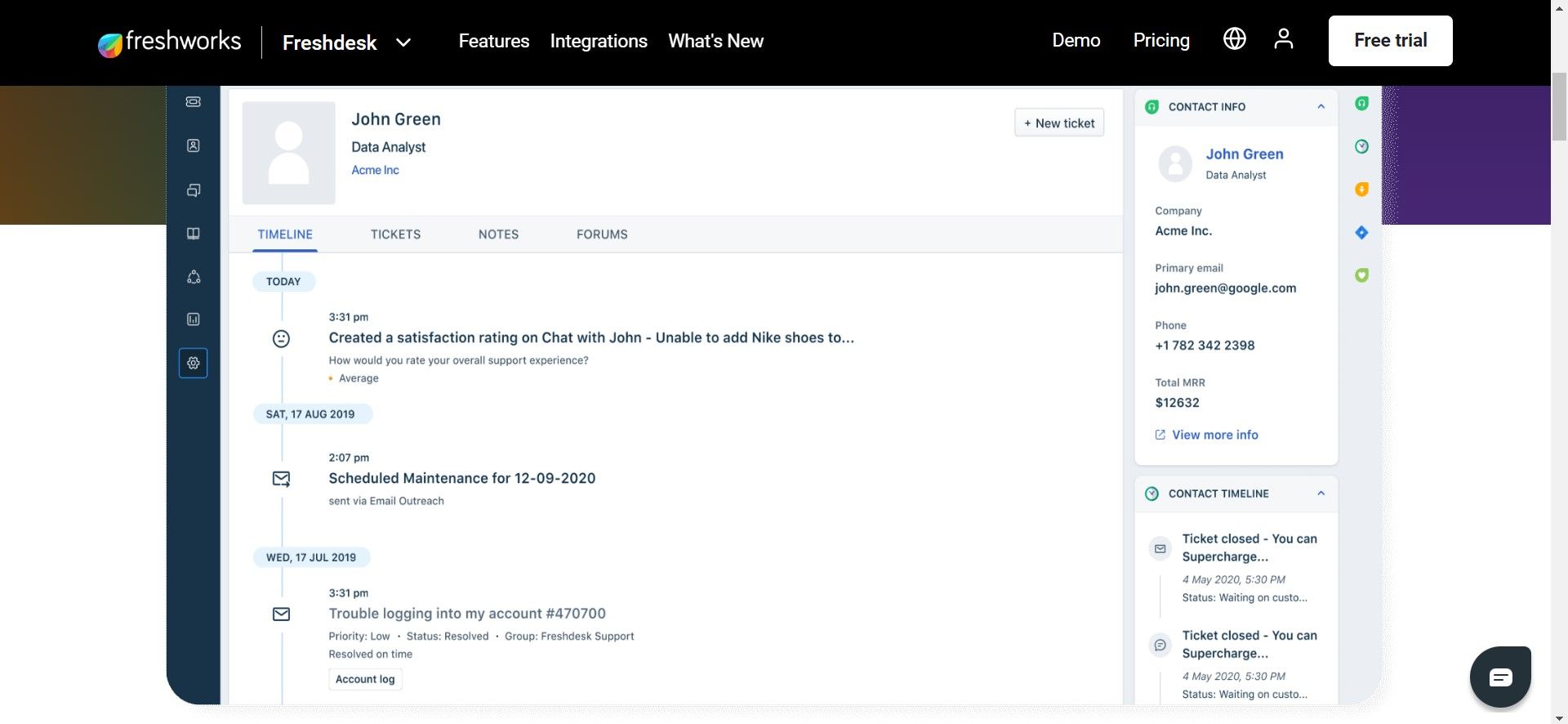1568x724 pixels.
Task: Click the phone number +1 782 342 2398
Action: [x=1205, y=345]
